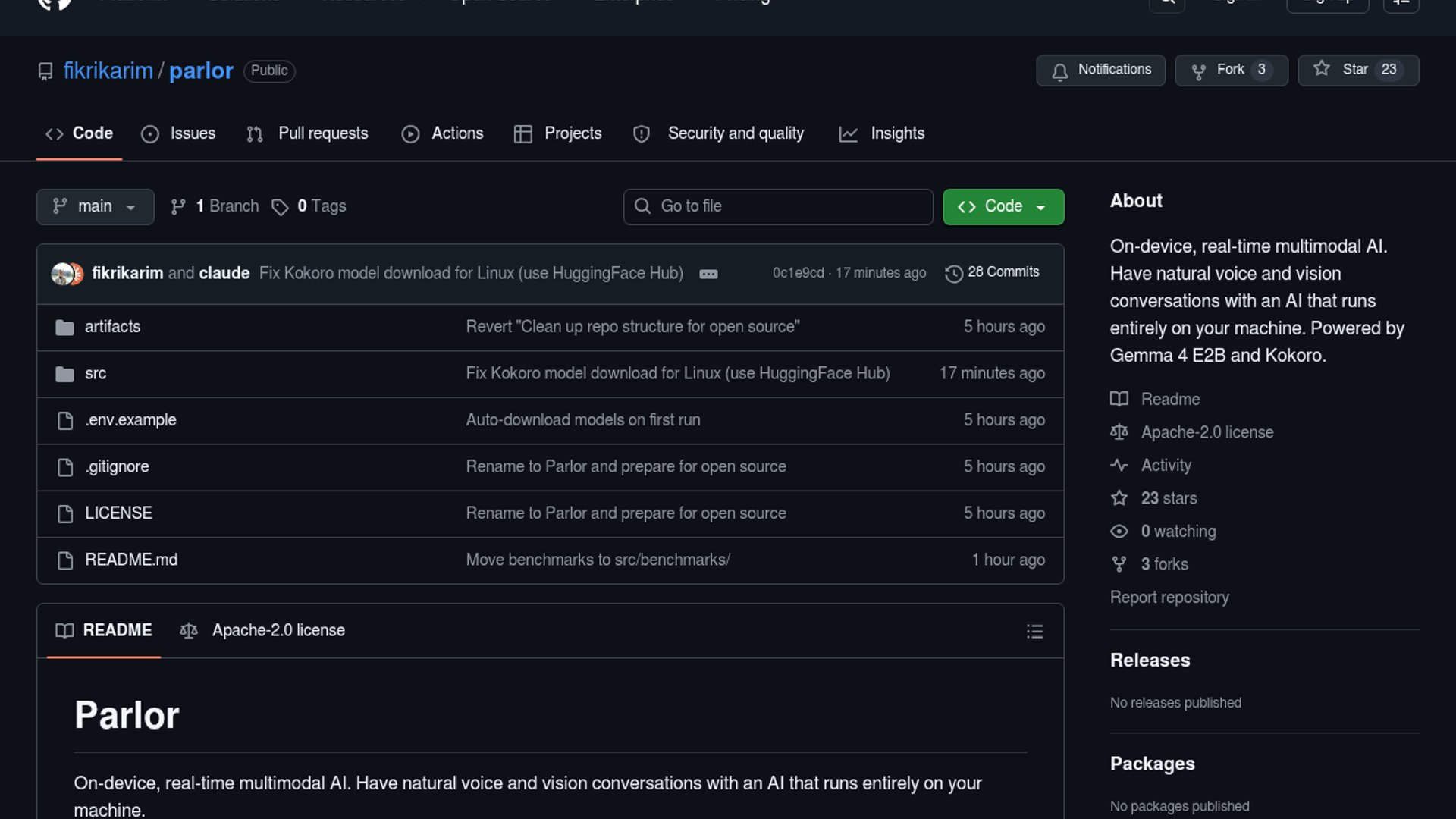This screenshot has width=1456, height=819.
Task: Click the tag icon beside 0 Tags
Action: pyautogui.click(x=280, y=207)
